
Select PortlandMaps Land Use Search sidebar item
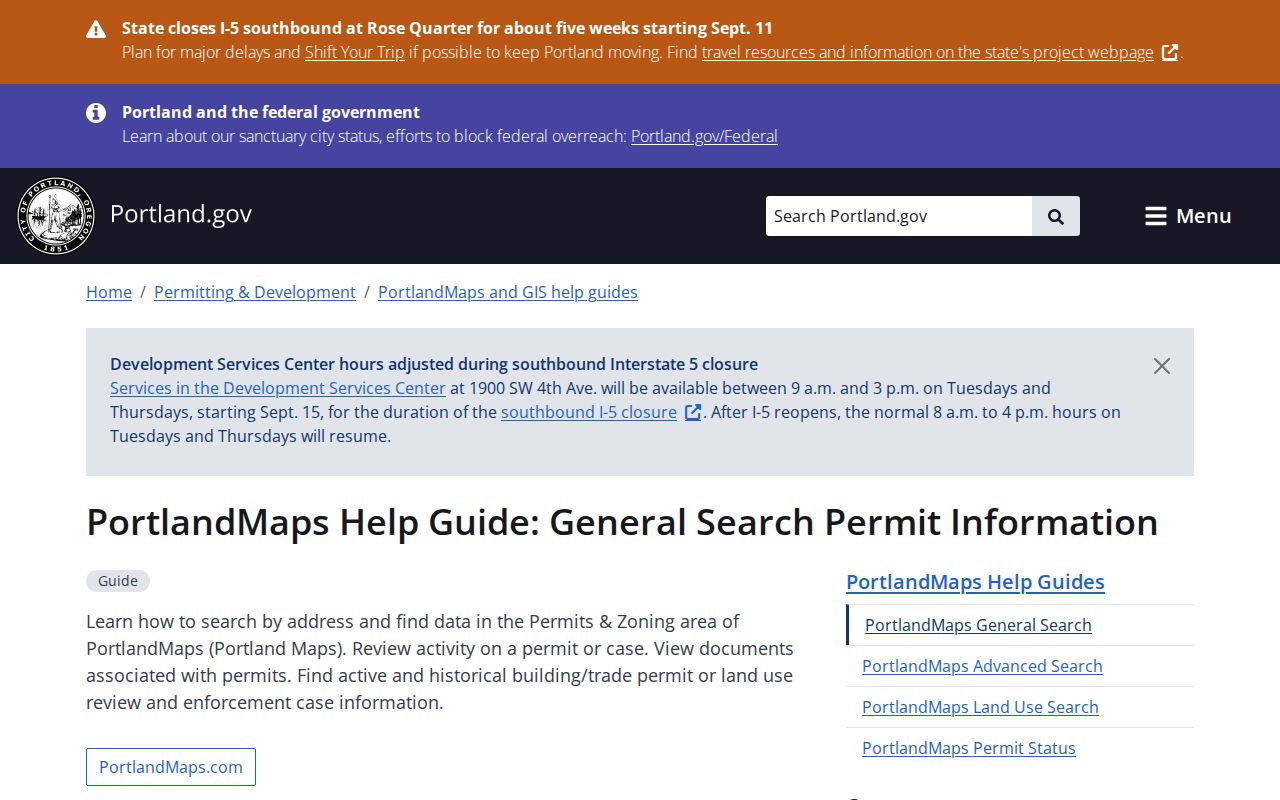tap(980, 707)
